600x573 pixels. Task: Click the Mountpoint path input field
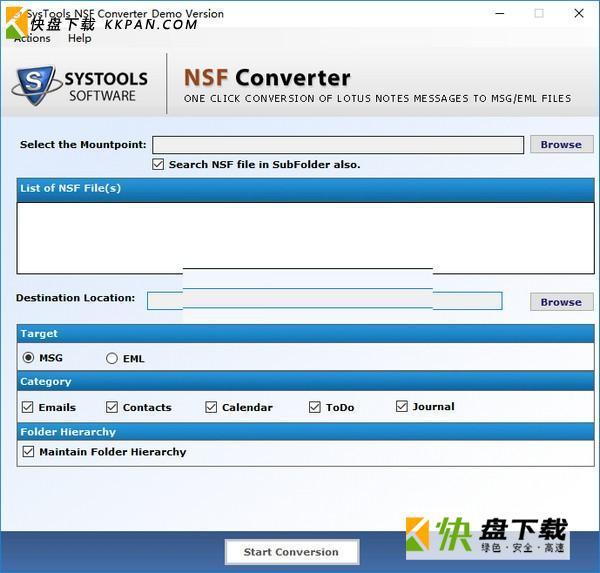pos(338,145)
